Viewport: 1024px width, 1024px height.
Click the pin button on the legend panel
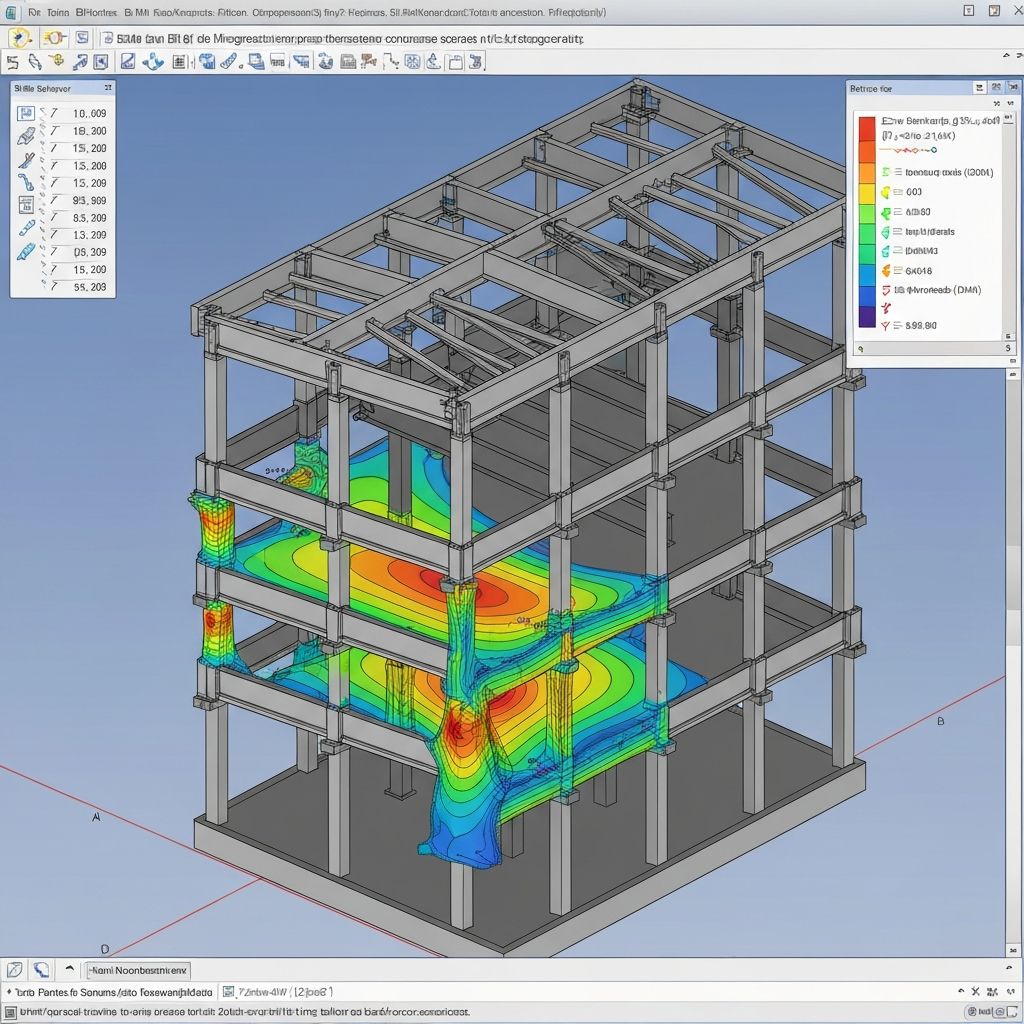click(x=979, y=88)
